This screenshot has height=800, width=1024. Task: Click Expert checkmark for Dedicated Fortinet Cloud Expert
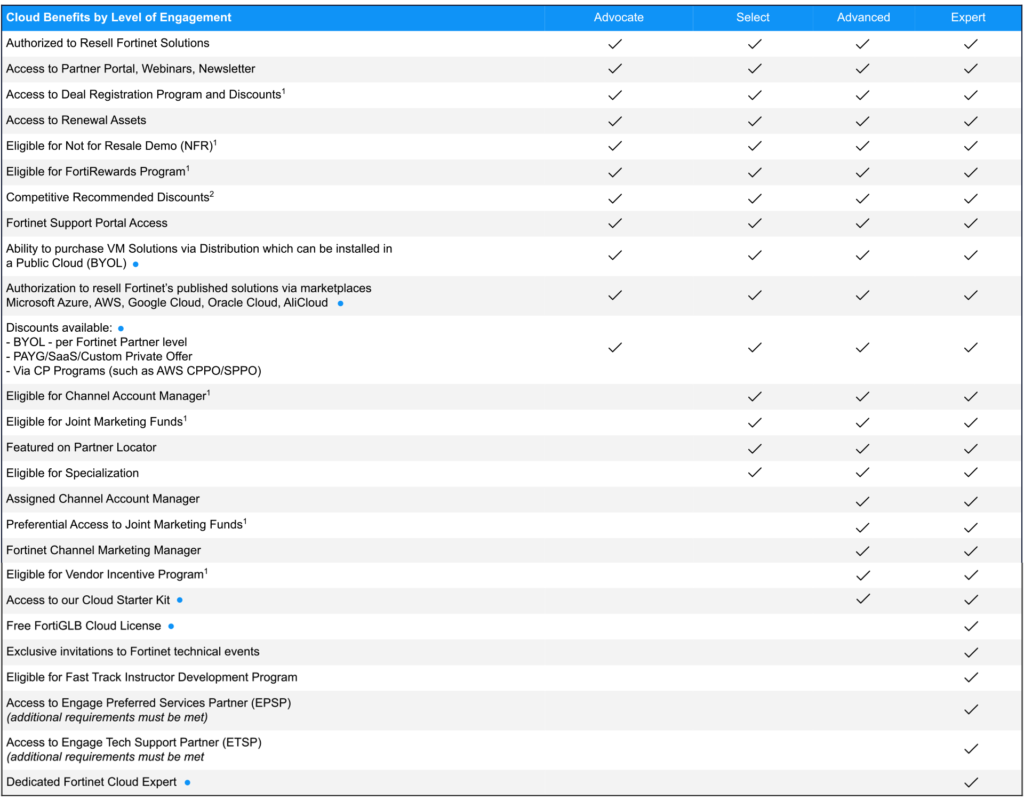click(971, 782)
